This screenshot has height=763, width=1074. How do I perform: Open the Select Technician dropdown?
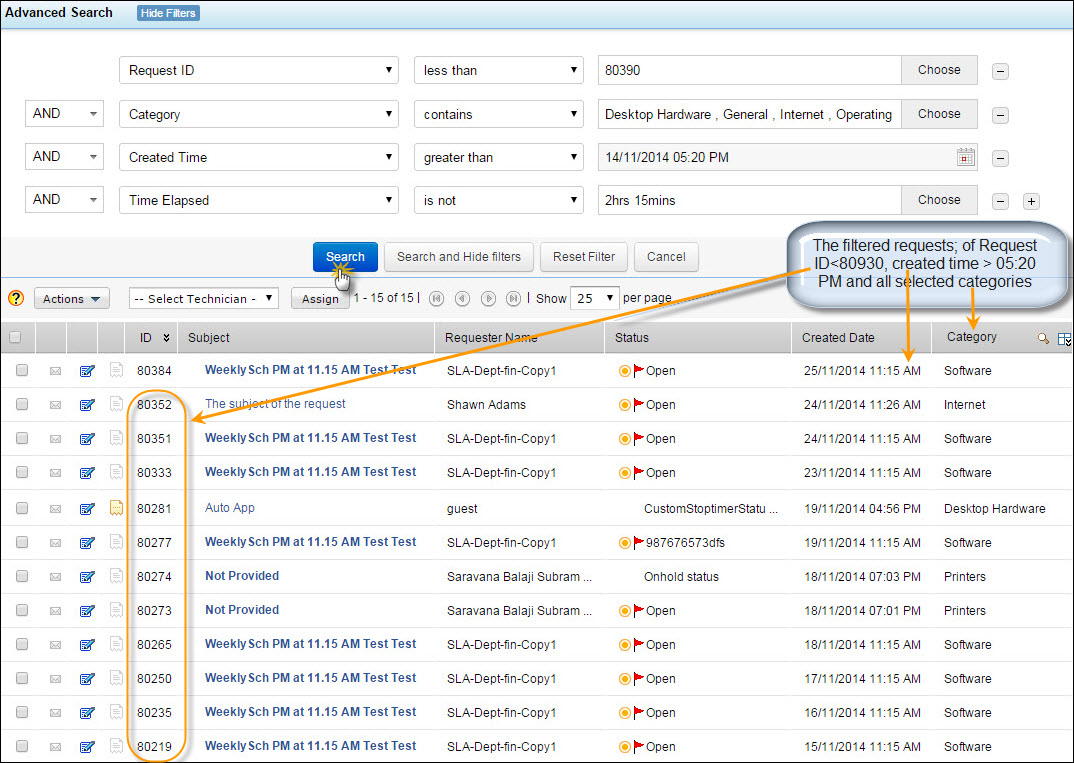click(x=203, y=299)
